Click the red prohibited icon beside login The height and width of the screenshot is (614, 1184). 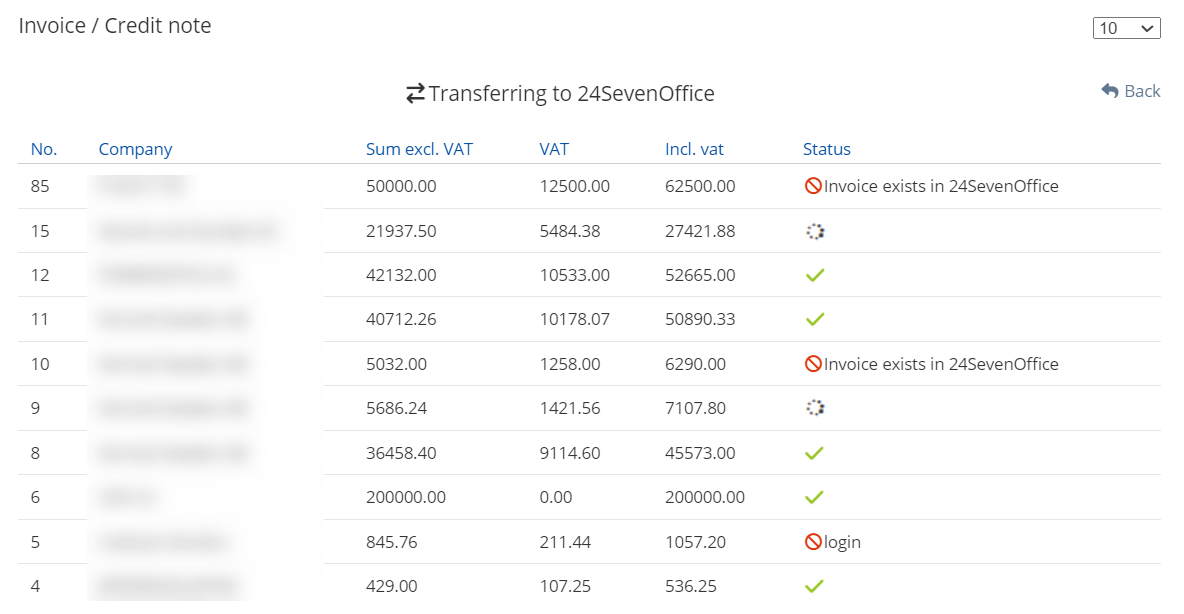coord(813,542)
